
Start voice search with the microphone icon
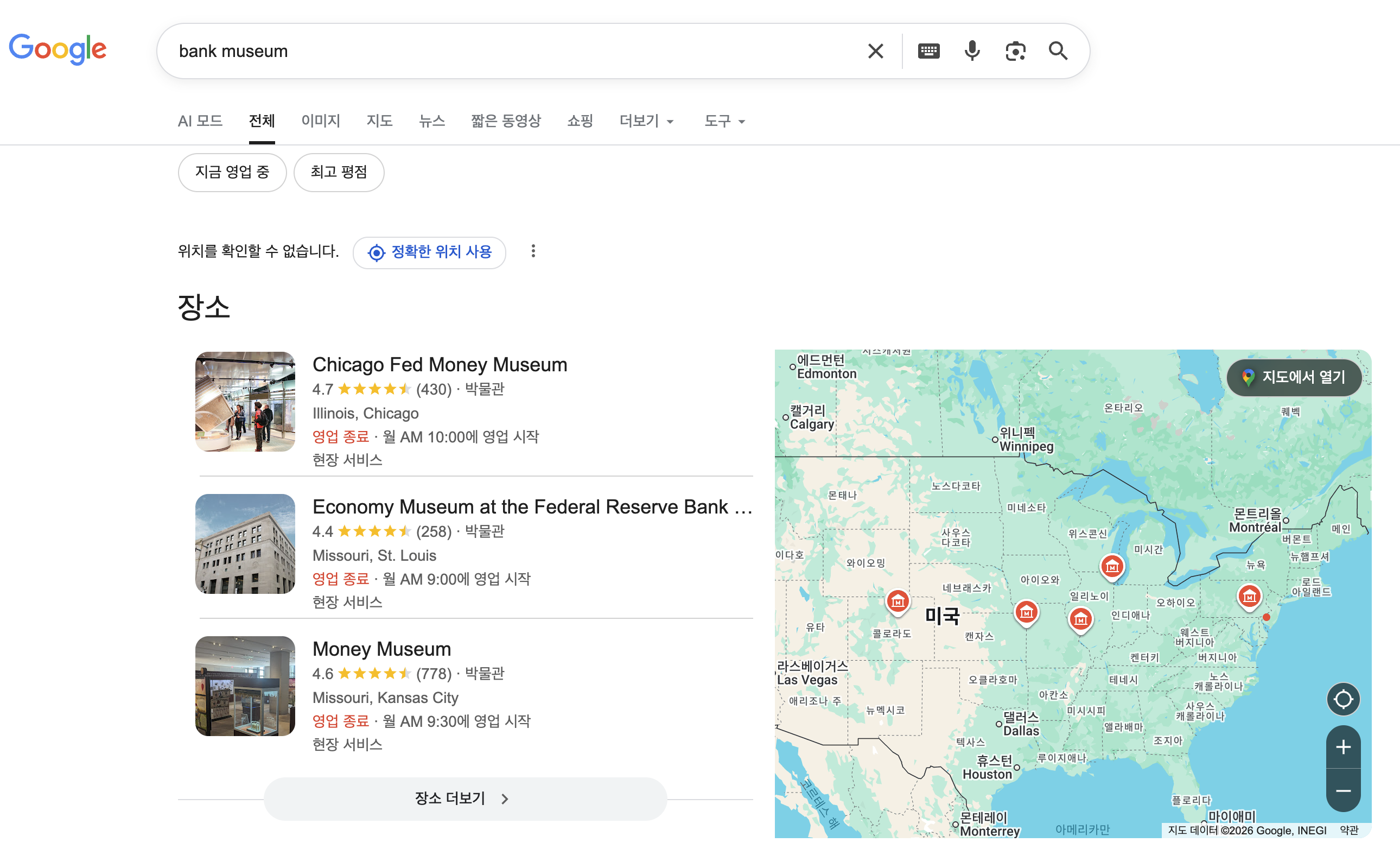pos(972,51)
